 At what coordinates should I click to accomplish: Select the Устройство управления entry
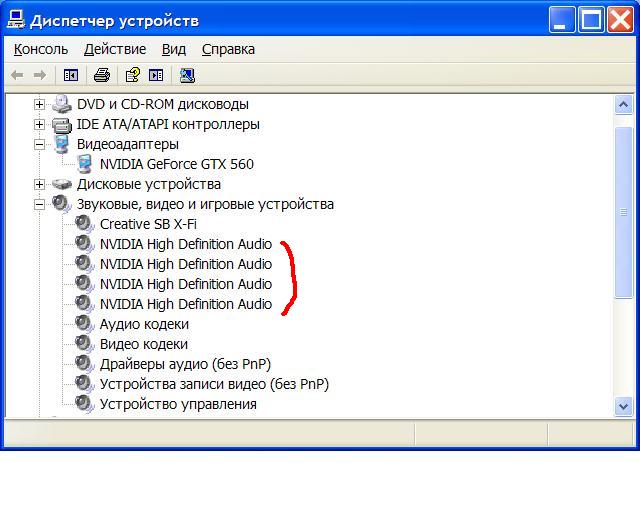[x=178, y=404]
